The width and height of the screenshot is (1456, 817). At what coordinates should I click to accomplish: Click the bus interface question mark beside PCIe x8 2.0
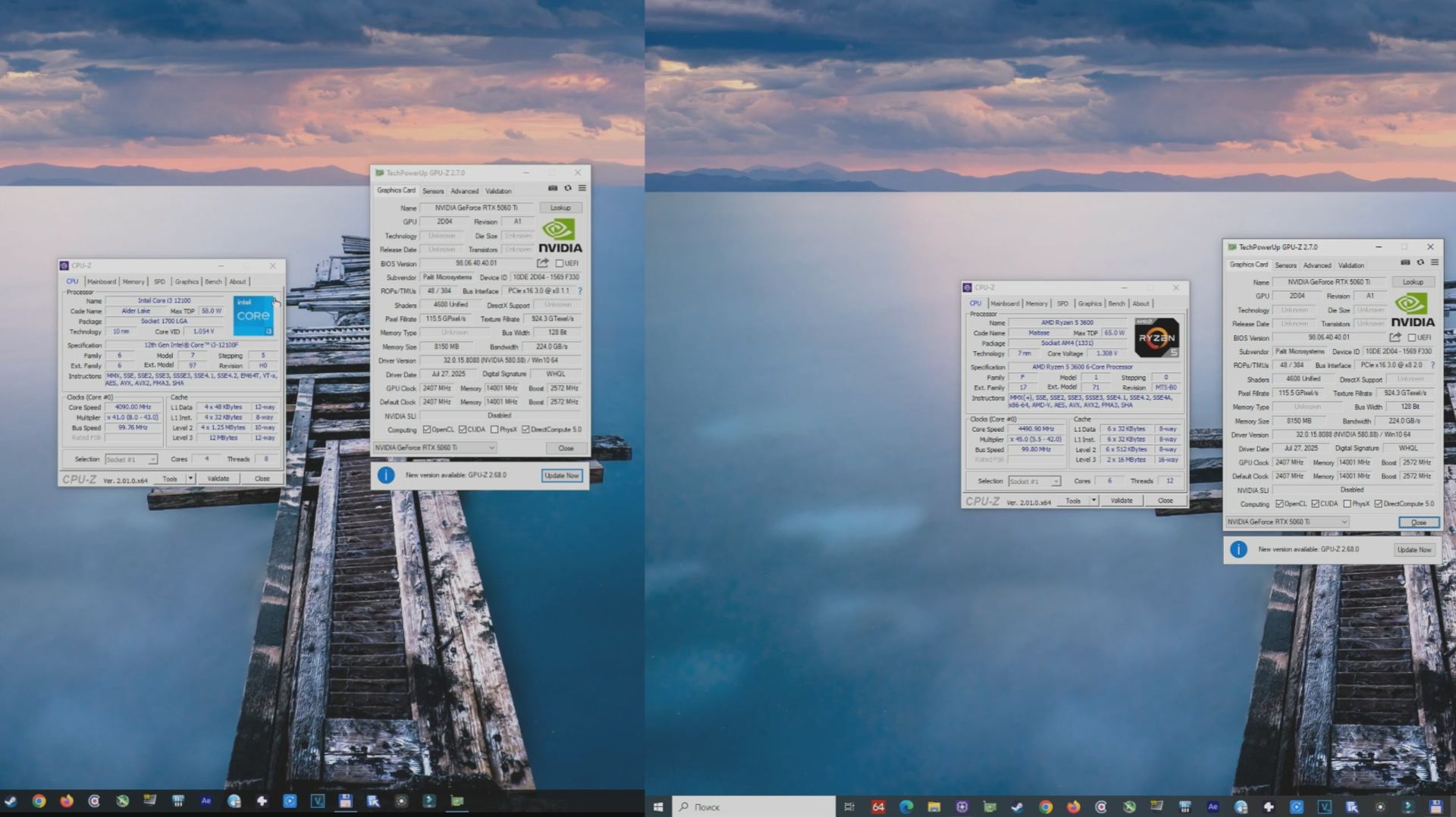coord(1432,365)
